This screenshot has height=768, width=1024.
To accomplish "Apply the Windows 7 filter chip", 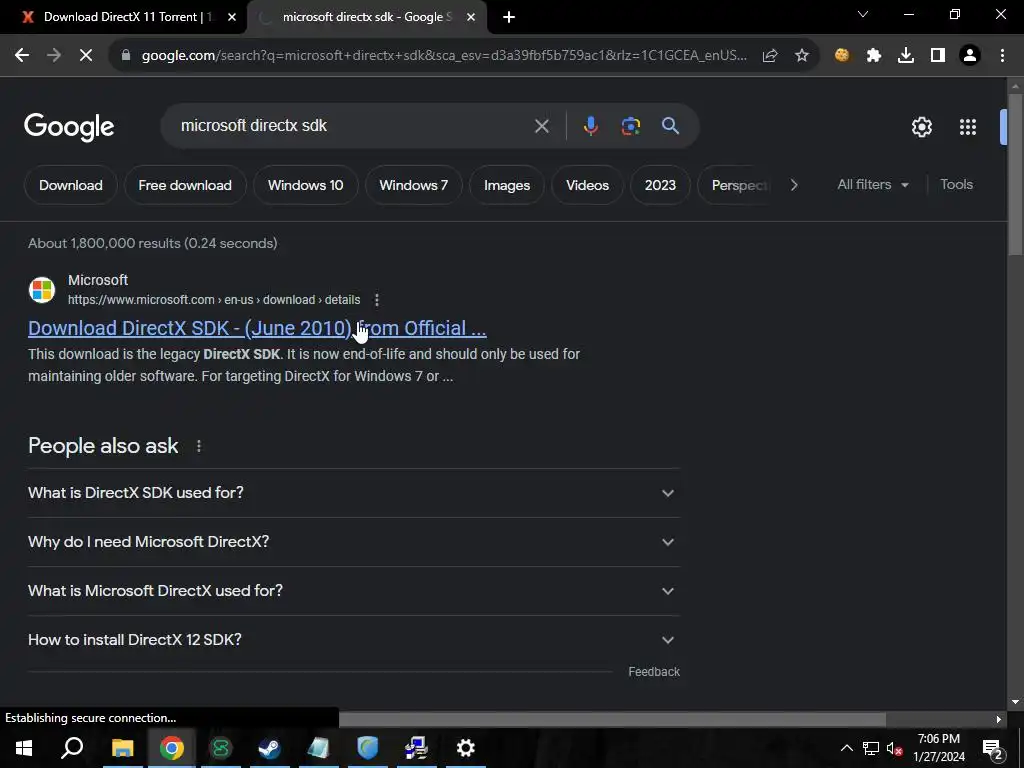I will coord(413,185).
